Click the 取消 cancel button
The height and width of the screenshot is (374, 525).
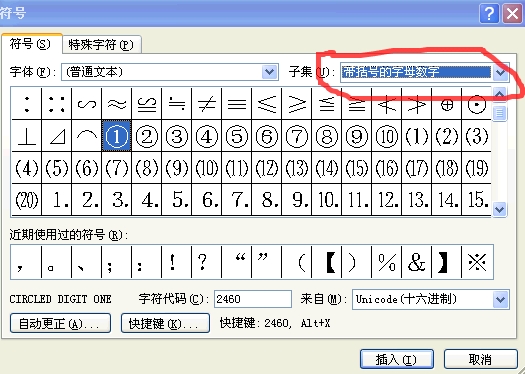point(480,359)
